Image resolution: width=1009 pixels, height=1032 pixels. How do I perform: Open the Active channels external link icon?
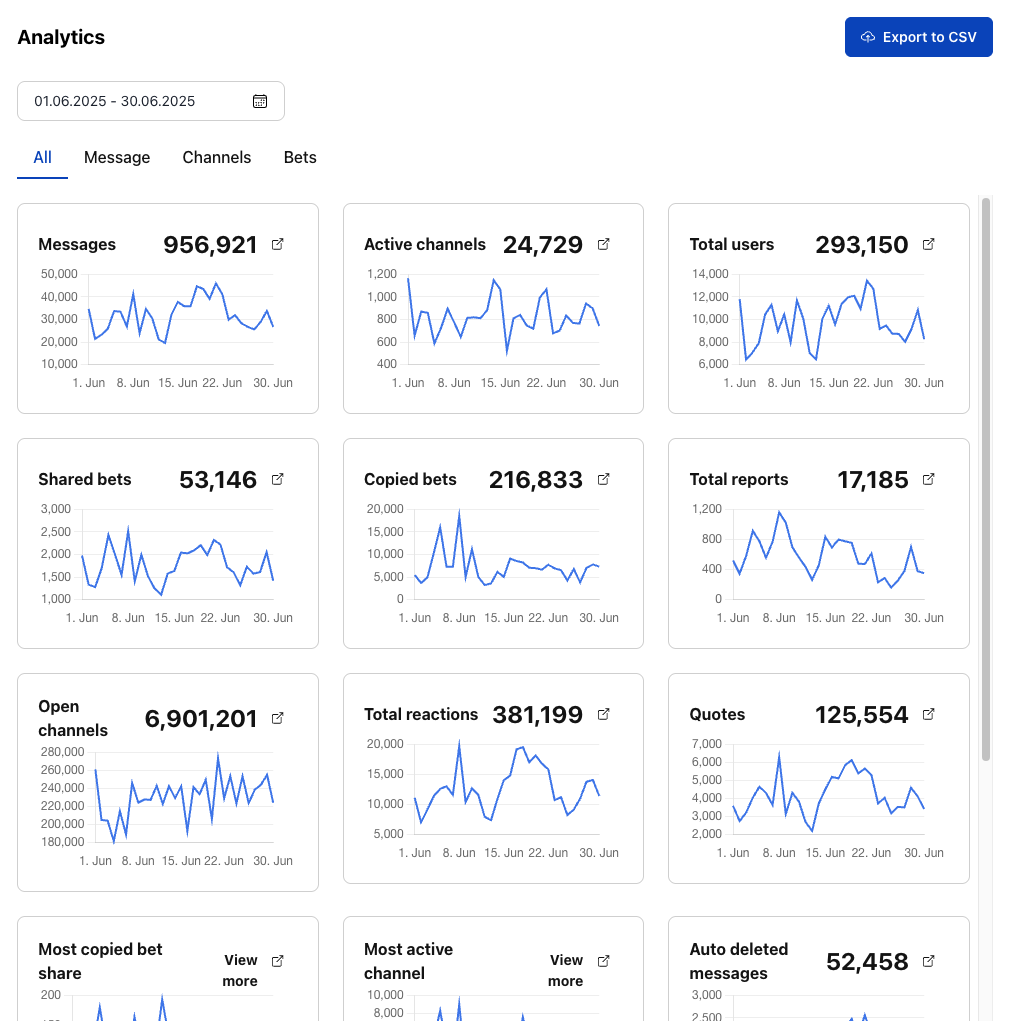tap(603, 243)
